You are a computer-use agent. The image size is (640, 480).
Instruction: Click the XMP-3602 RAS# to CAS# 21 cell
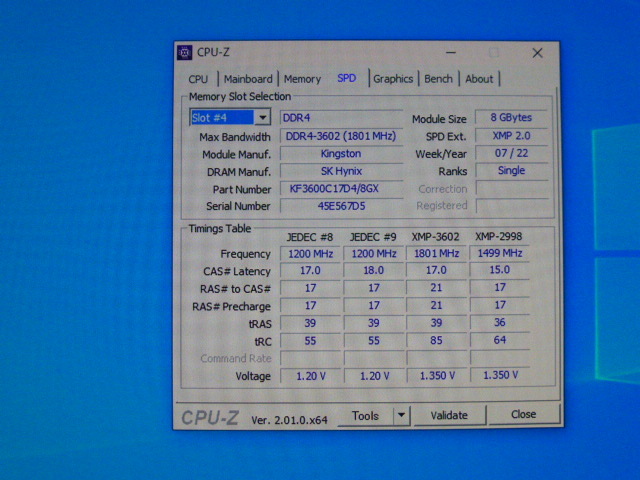436,288
